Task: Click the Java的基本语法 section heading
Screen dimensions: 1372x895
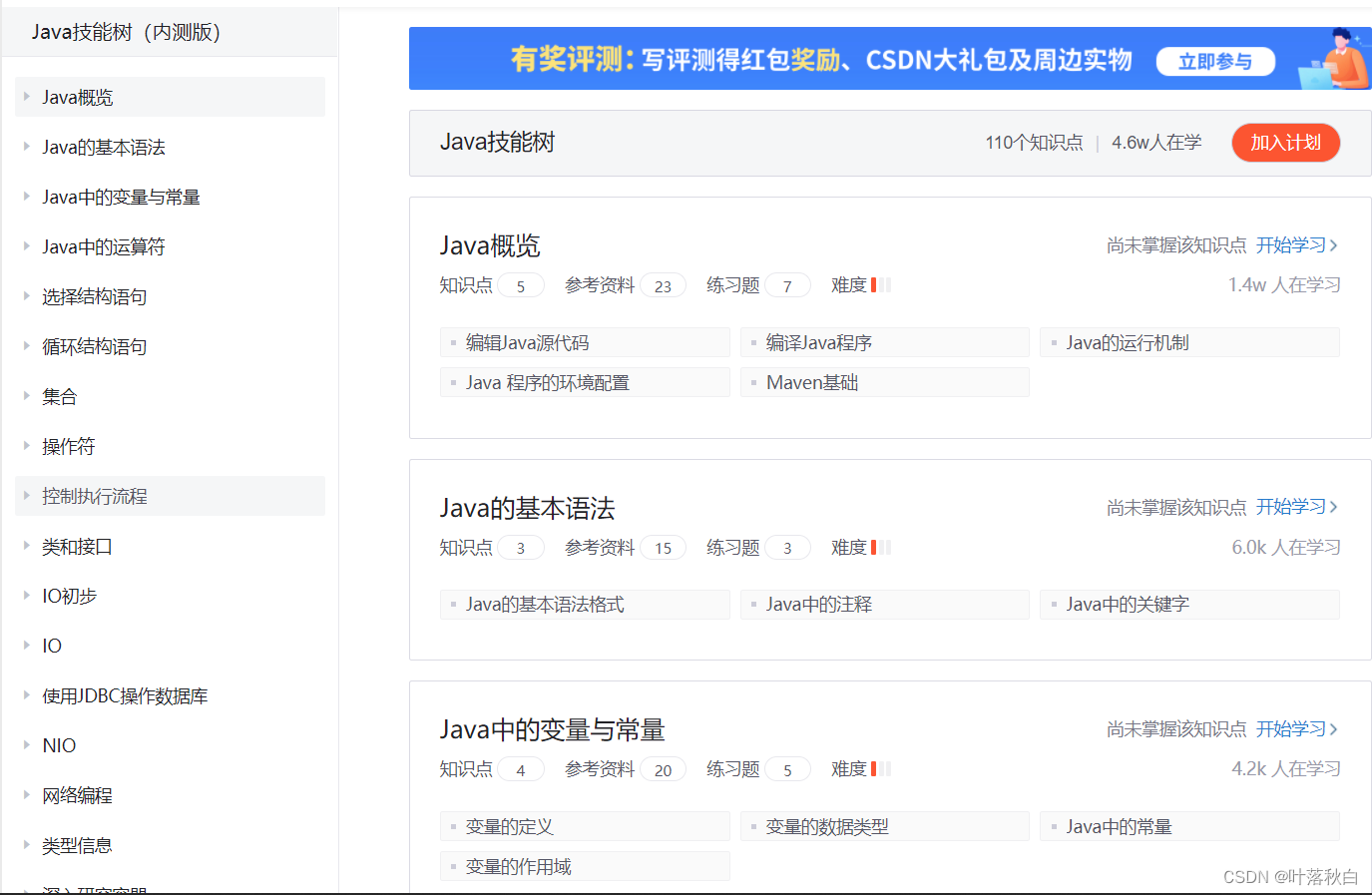Action: point(527,509)
